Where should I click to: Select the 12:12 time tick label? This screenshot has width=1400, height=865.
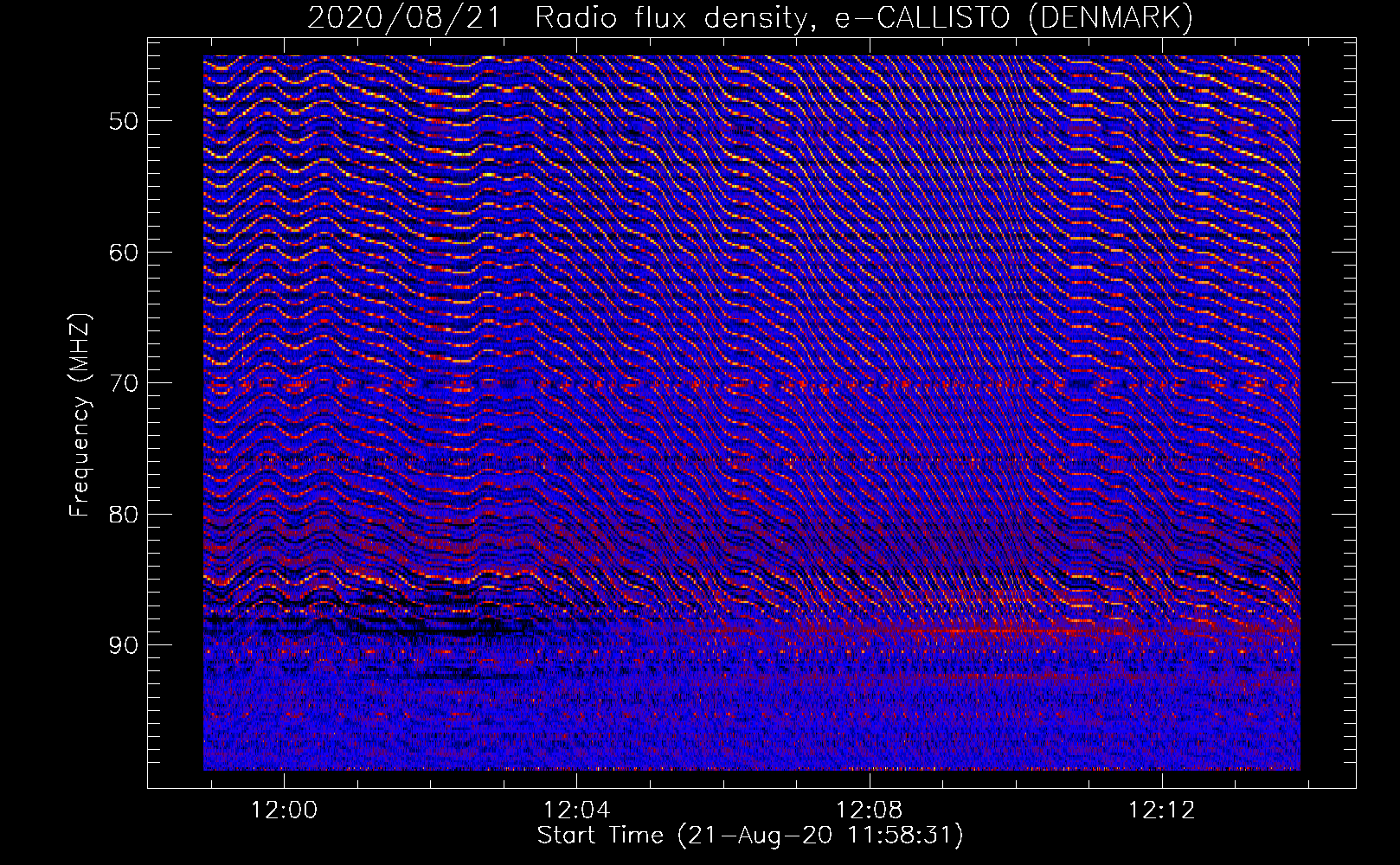point(1161,811)
